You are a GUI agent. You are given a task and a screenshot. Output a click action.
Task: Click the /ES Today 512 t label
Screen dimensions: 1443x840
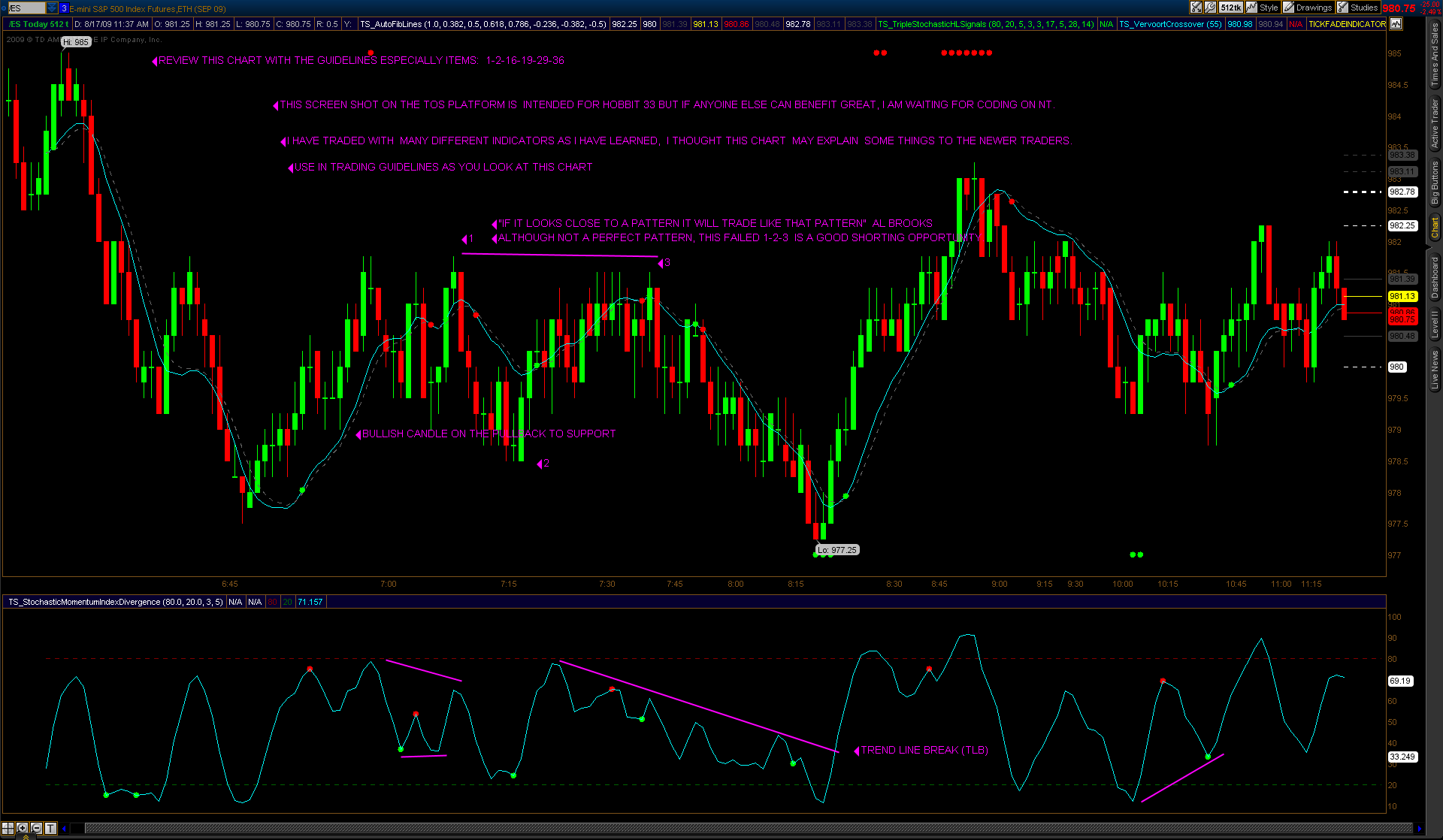38,24
